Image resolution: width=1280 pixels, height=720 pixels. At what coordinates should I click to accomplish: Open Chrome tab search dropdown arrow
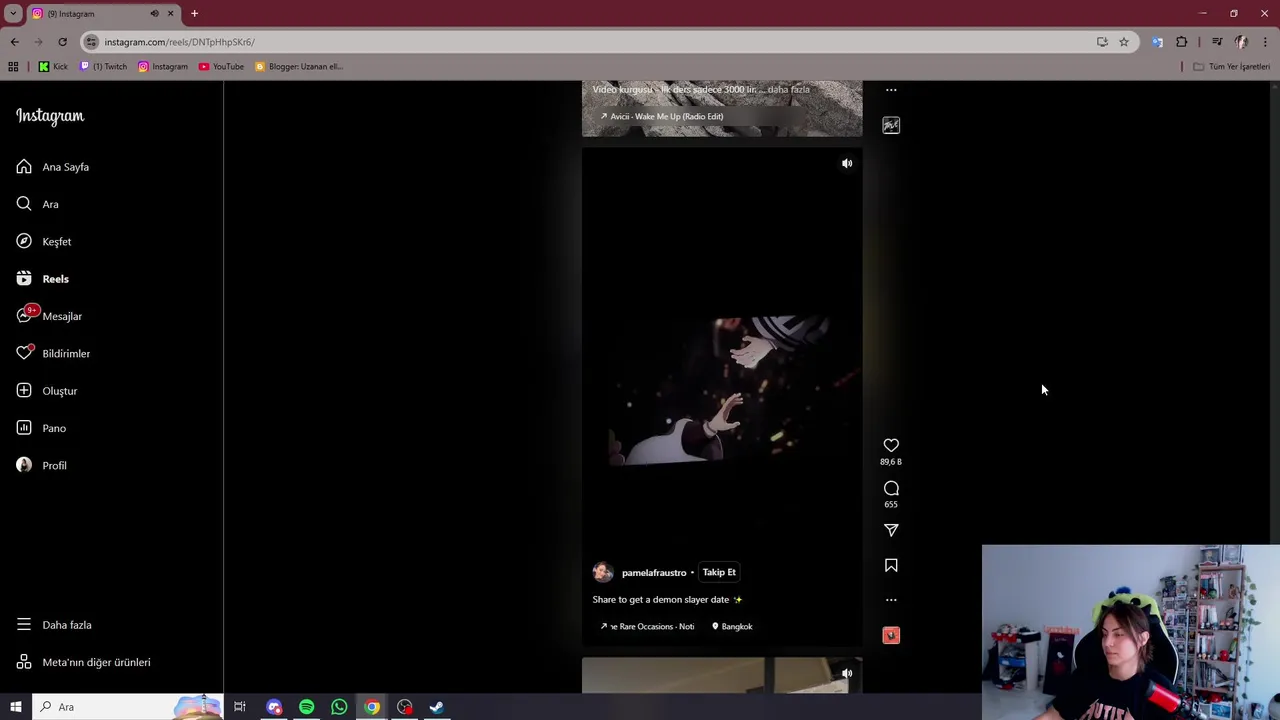point(13,13)
